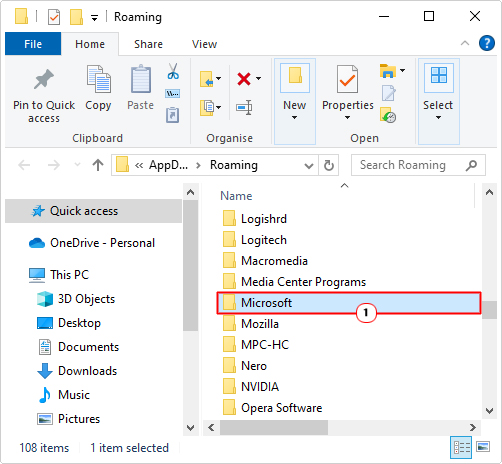Click the file list vertical scroll down arrow
This screenshot has height=464, width=502.
tap(489, 410)
